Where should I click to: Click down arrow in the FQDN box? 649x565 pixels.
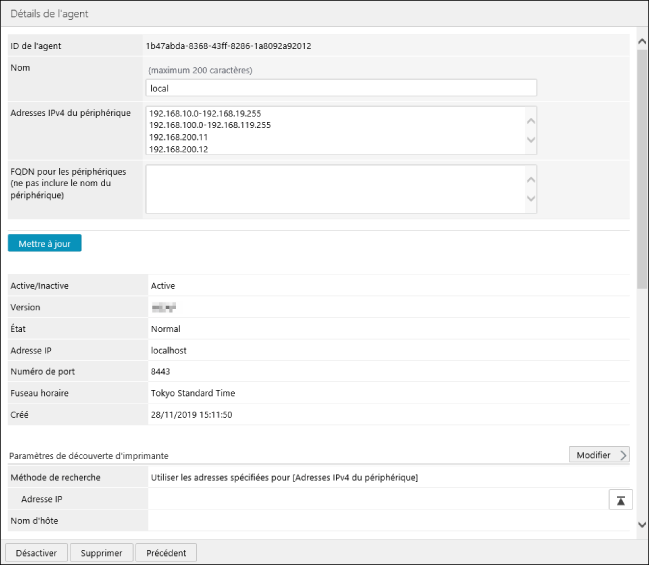[x=530, y=198]
